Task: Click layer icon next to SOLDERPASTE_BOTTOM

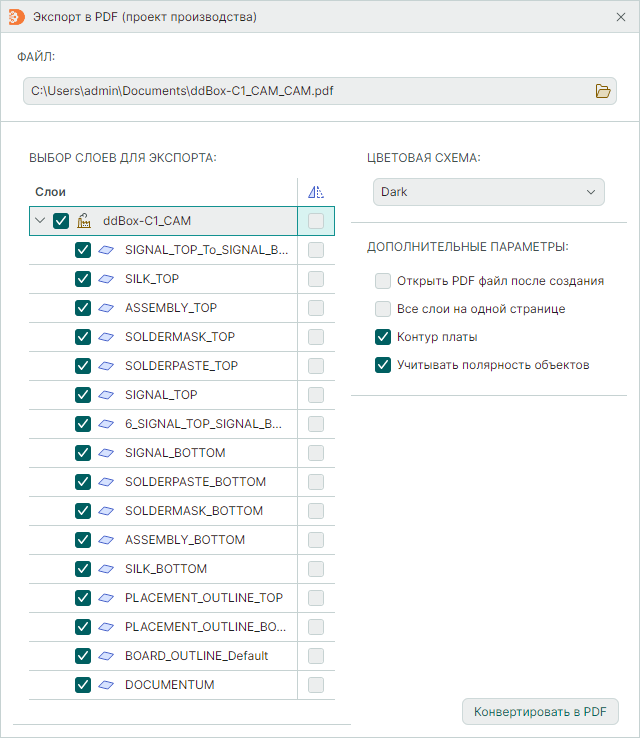Action: coord(106,482)
